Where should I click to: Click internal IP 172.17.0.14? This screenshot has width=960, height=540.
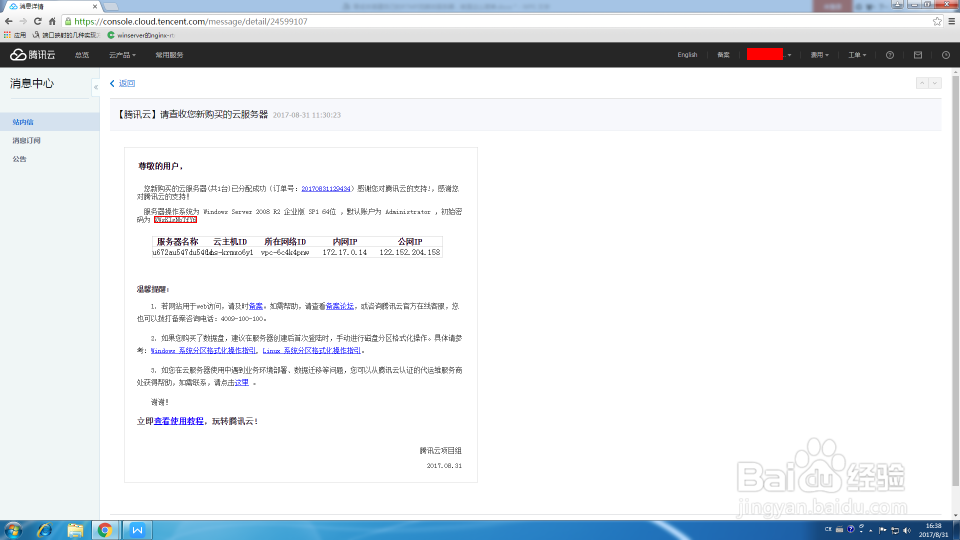(345, 252)
